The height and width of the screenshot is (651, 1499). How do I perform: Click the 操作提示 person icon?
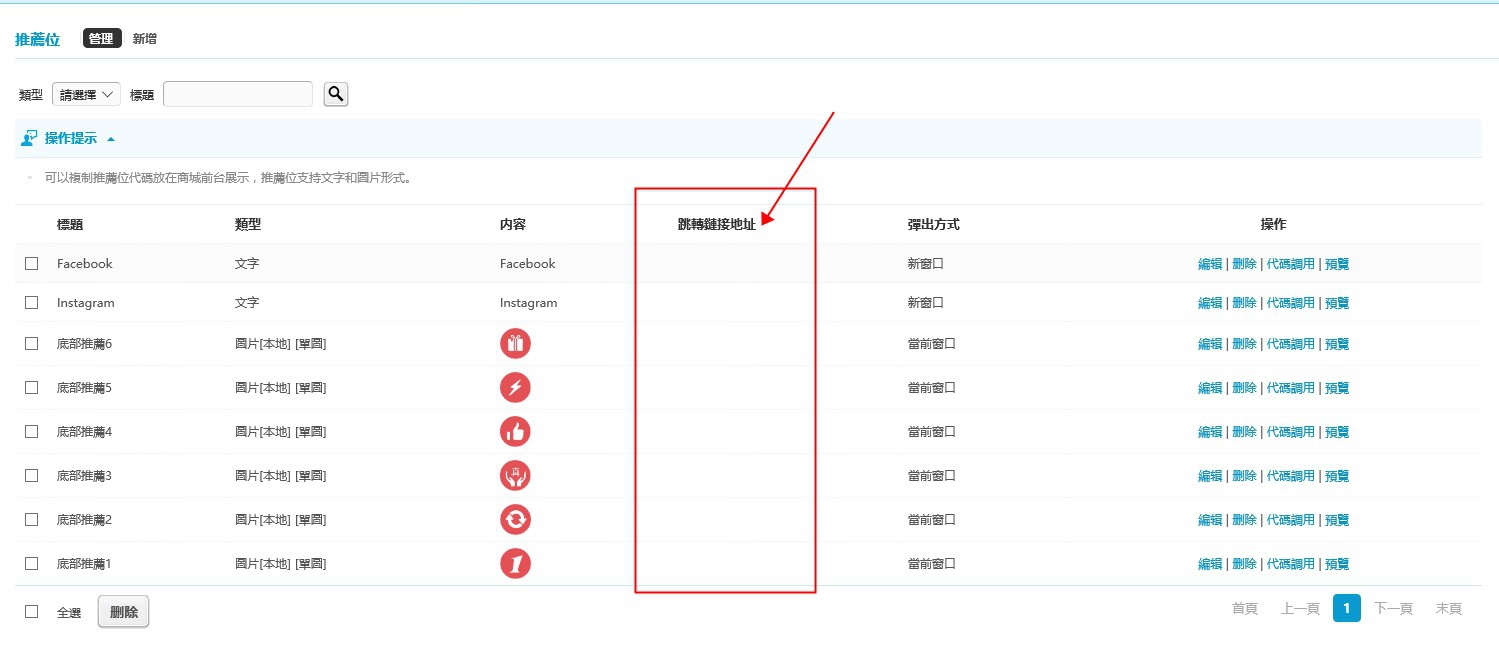click(29, 138)
